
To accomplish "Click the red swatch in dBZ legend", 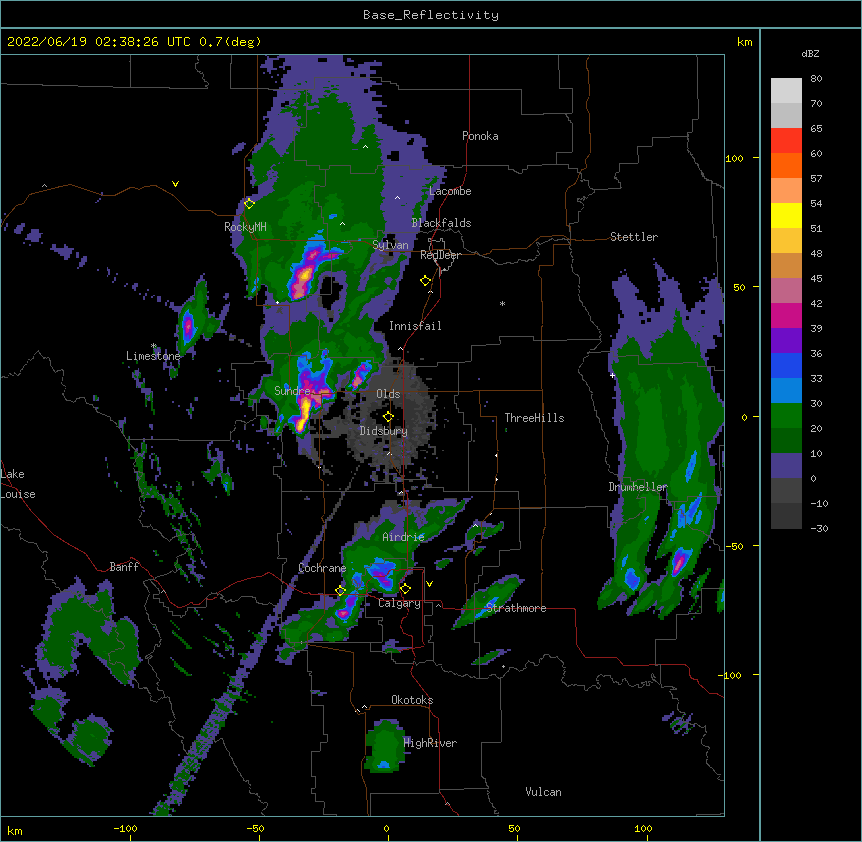I will pyautogui.click(x=786, y=140).
